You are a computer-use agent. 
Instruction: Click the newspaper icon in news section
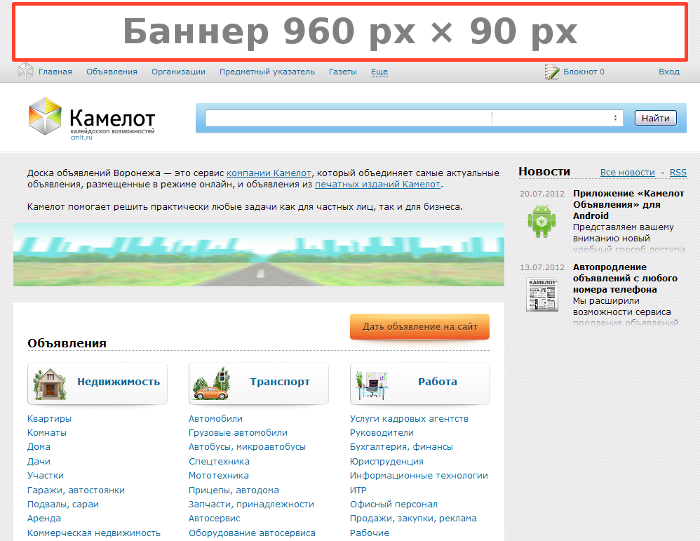(x=543, y=294)
